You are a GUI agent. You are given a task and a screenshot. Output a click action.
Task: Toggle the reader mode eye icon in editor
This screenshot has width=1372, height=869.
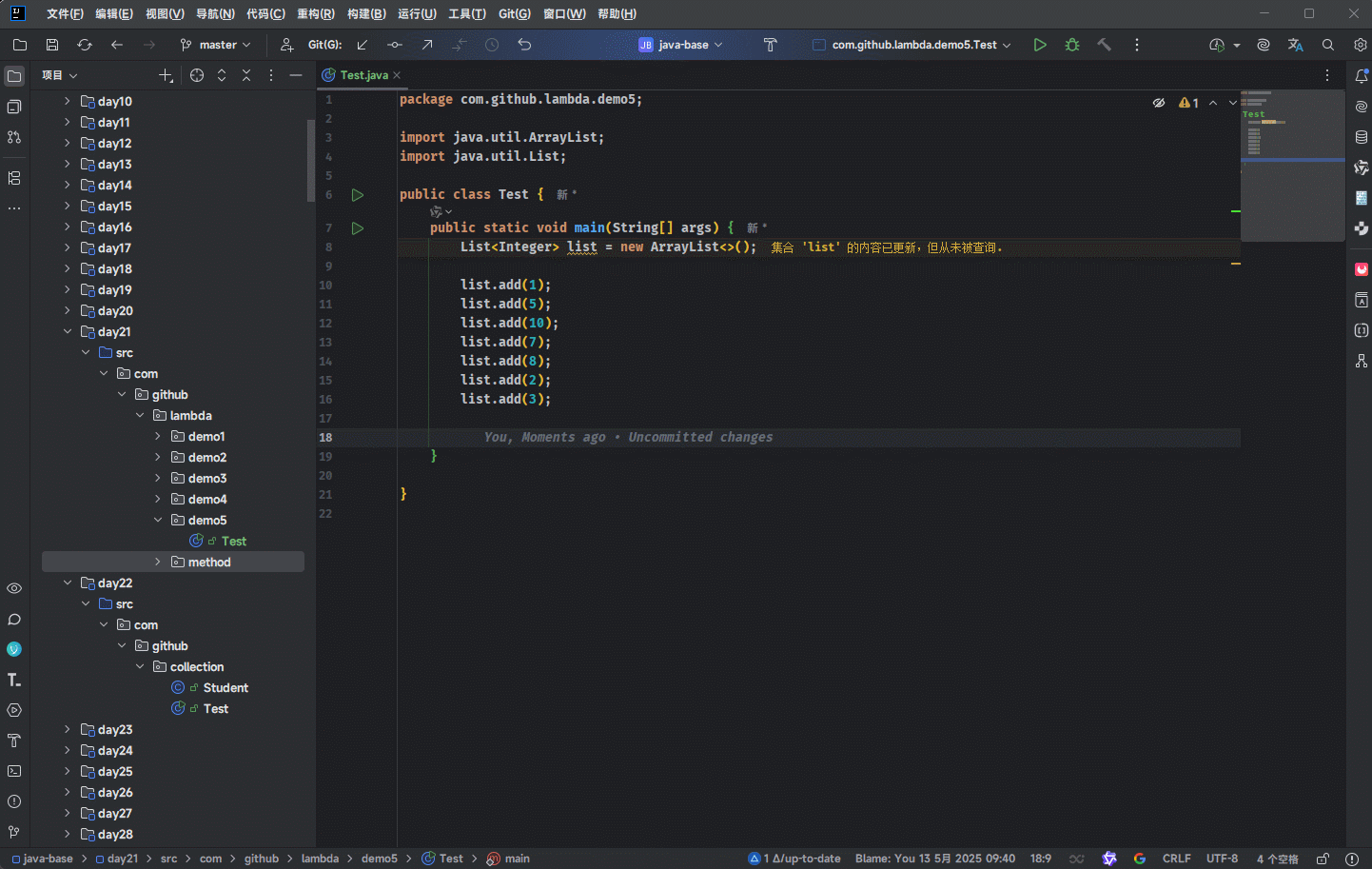[1159, 103]
